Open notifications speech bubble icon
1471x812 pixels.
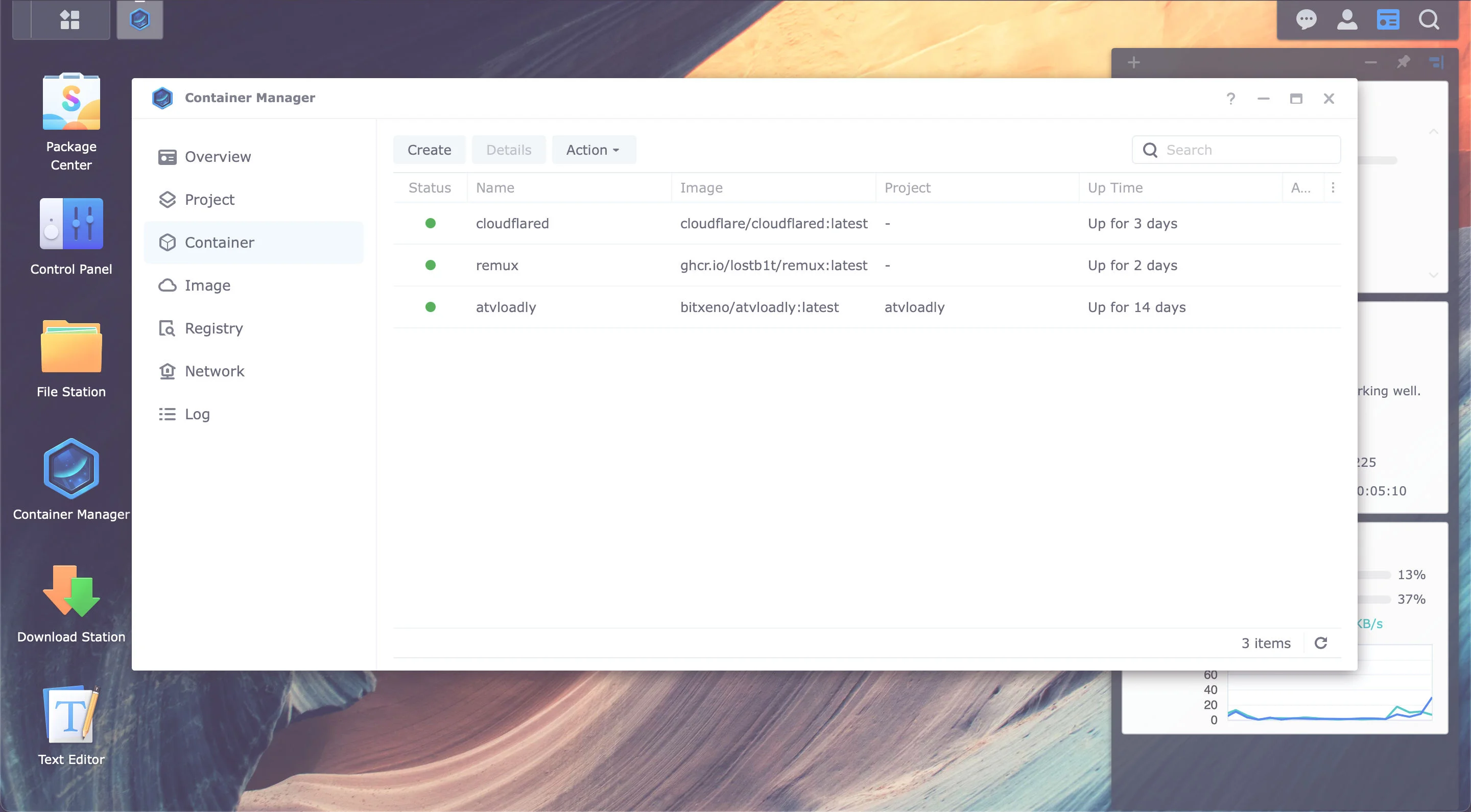pyautogui.click(x=1306, y=19)
